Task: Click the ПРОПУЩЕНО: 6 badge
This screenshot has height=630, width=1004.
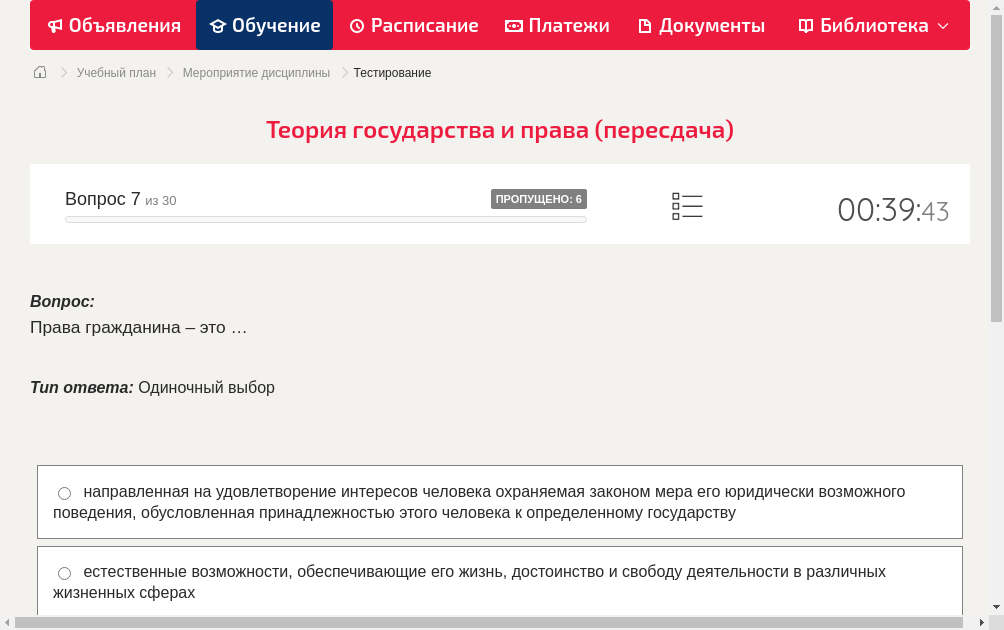Action: click(x=540, y=198)
